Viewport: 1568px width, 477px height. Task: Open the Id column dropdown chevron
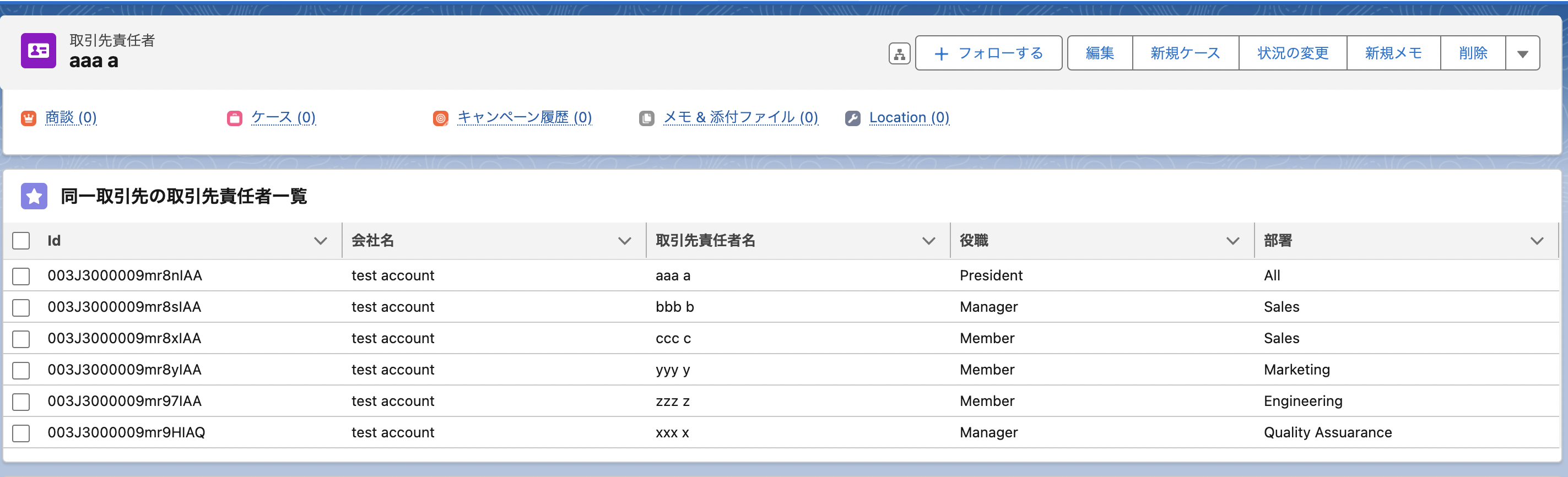pos(320,241)
